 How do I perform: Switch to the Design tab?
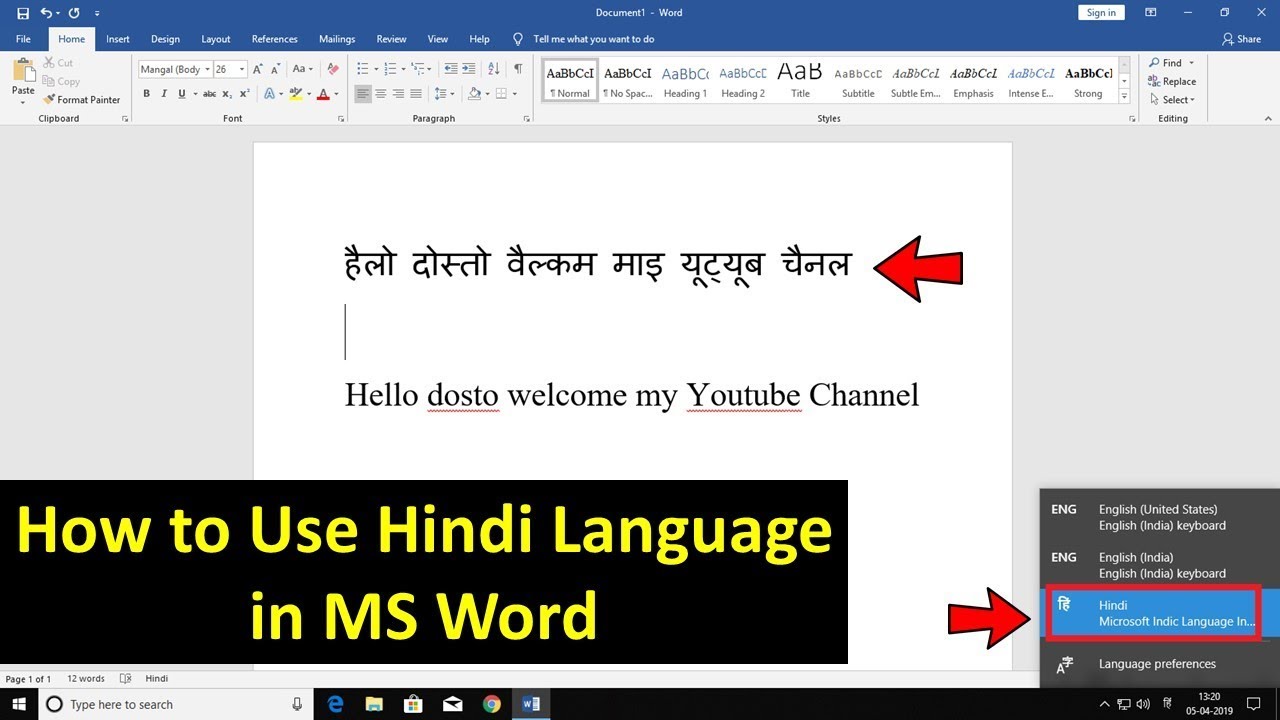[165, 39]
